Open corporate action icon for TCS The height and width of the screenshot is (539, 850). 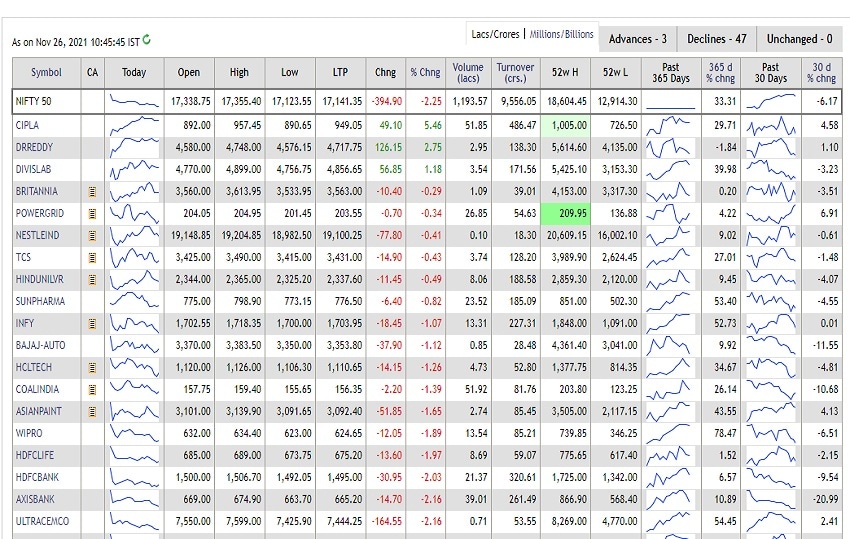click(92, 258)
